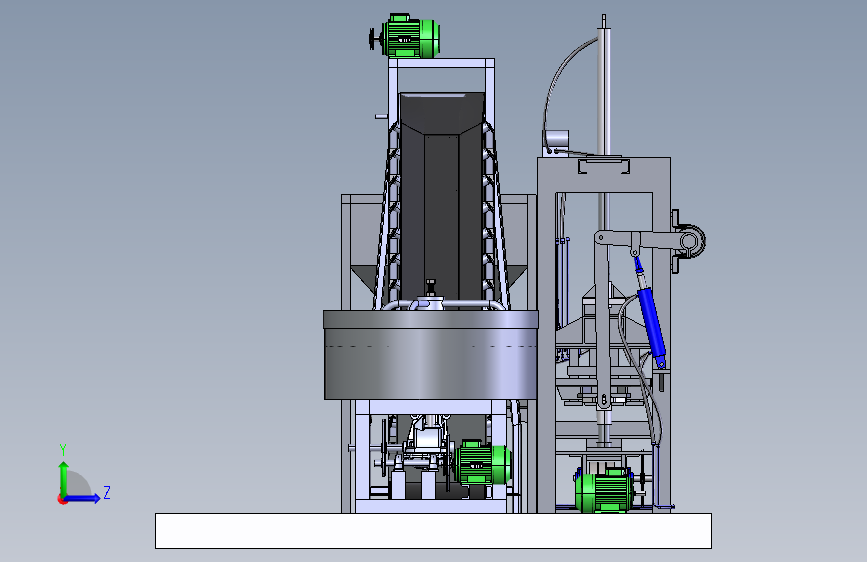Select the green motor under the press frame
This screenshot has height=562, width=867.
[x=604, y=490]
